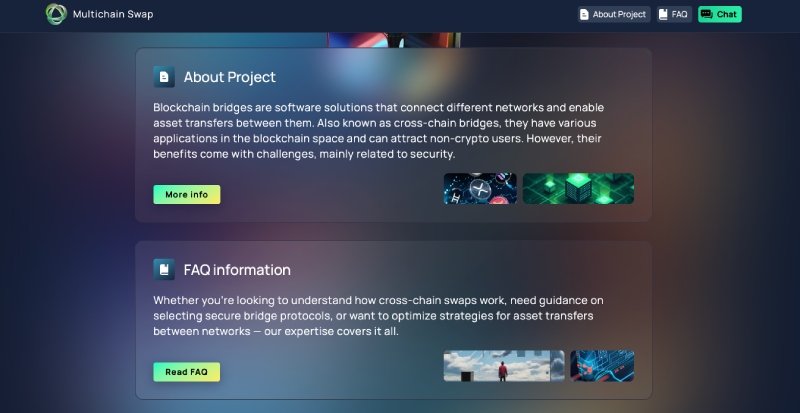Screen dimensions: 800x413
Task: Select the FAQ text in the top navigation
Action: click(x=680, y=14)
